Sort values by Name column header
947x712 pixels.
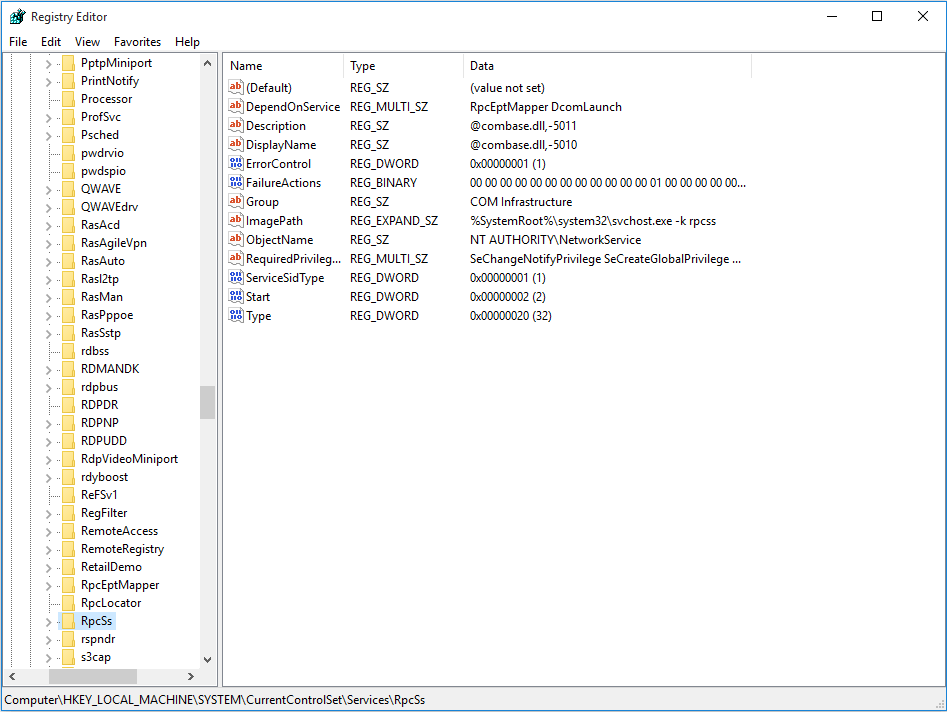point(284,66)
